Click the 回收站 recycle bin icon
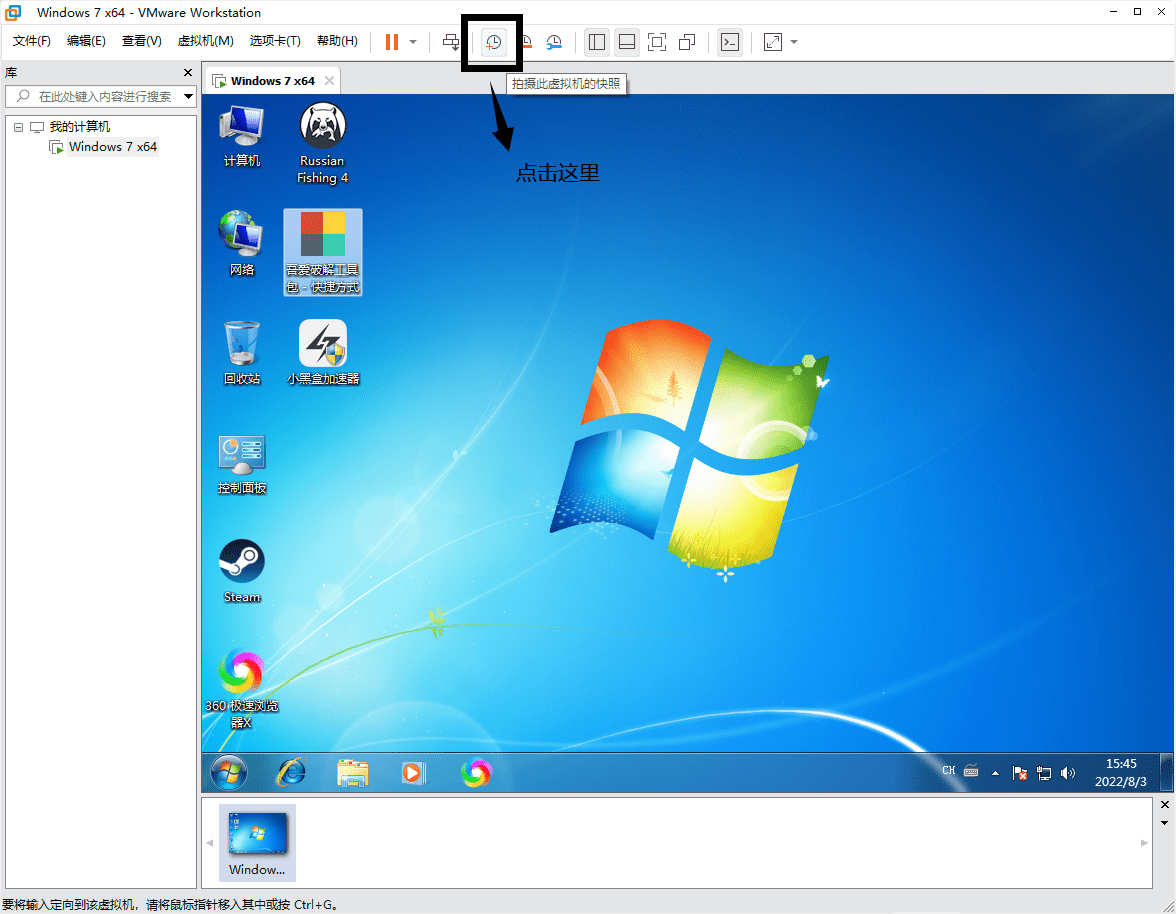 (242, 352)
